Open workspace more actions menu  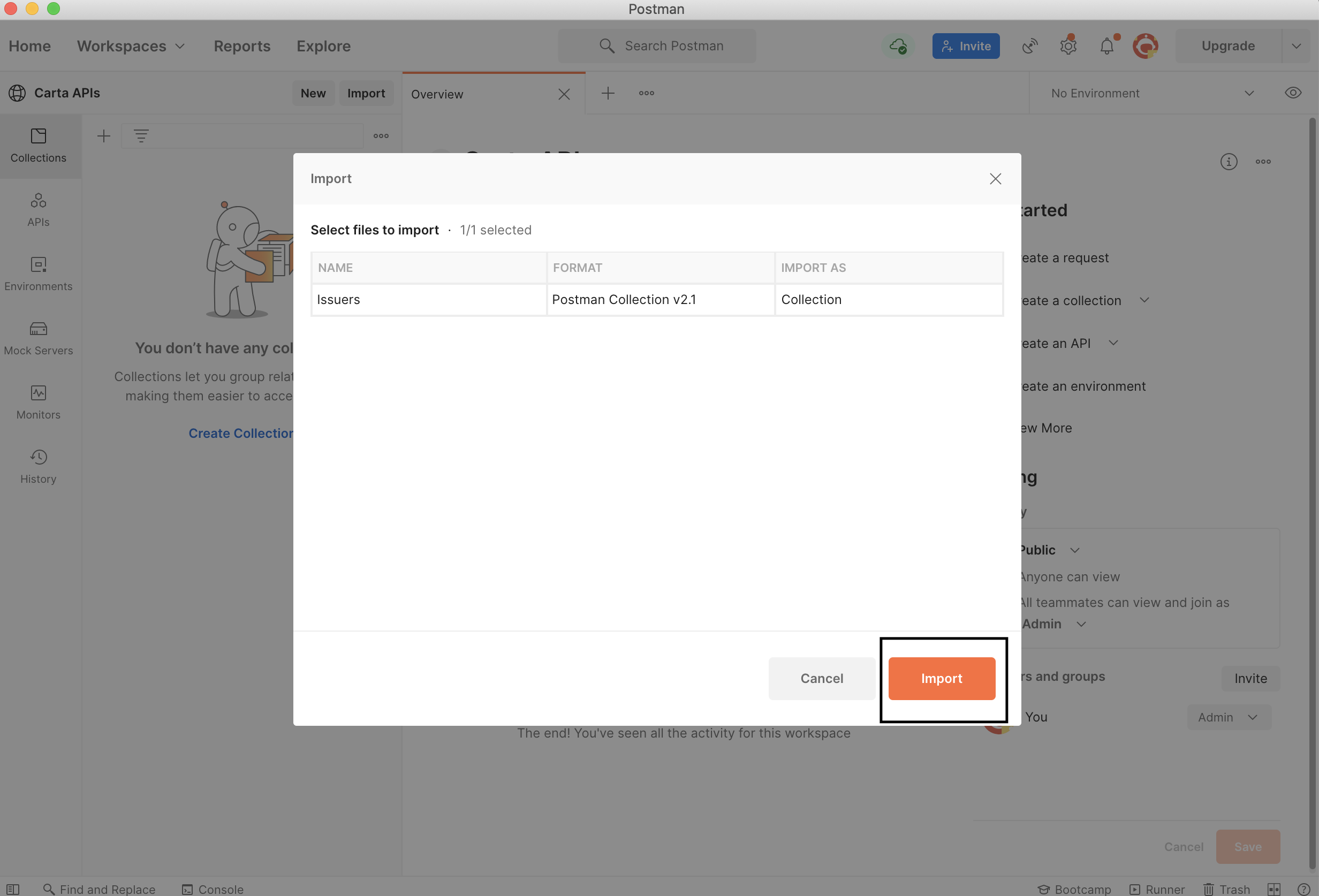pos(1263,162)
